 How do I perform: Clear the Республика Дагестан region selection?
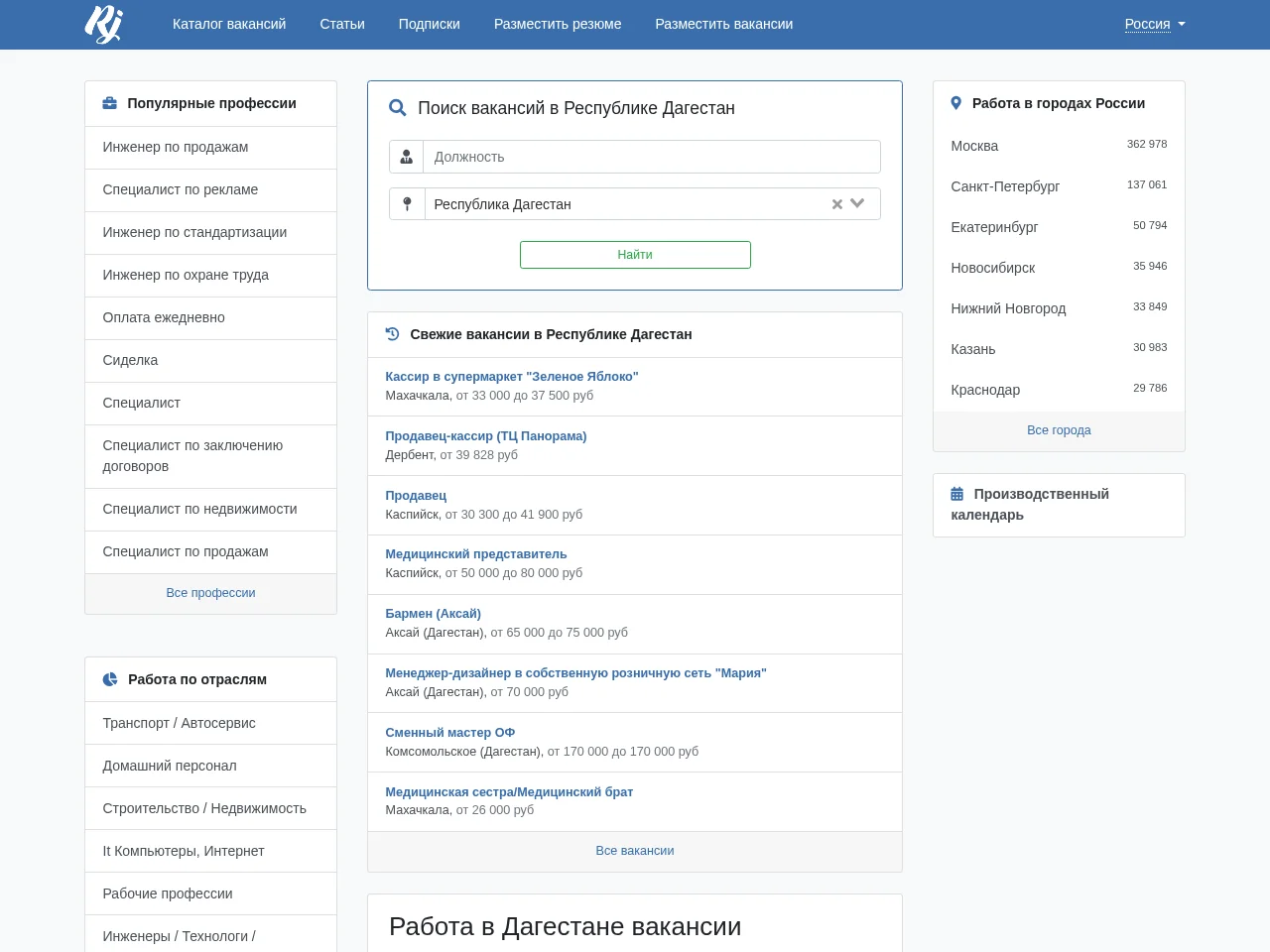(x=837, y=204)
